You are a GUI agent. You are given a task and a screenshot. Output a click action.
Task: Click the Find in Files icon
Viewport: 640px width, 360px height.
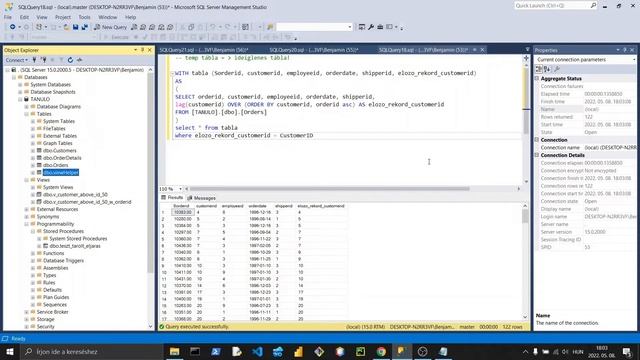[270, 27]
